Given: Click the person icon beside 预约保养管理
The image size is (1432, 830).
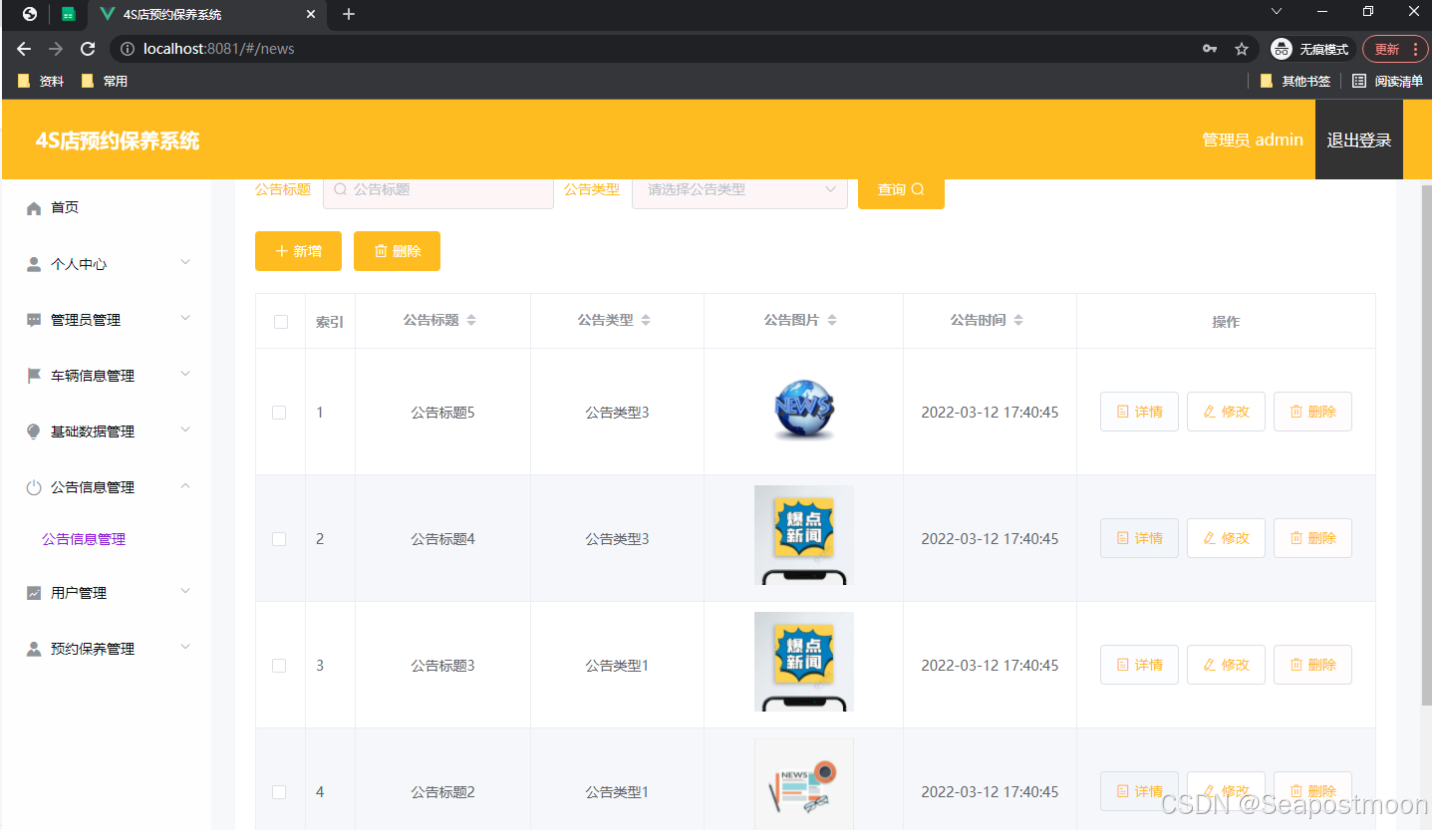Looking at the screenshot, I should pos(33,648).
